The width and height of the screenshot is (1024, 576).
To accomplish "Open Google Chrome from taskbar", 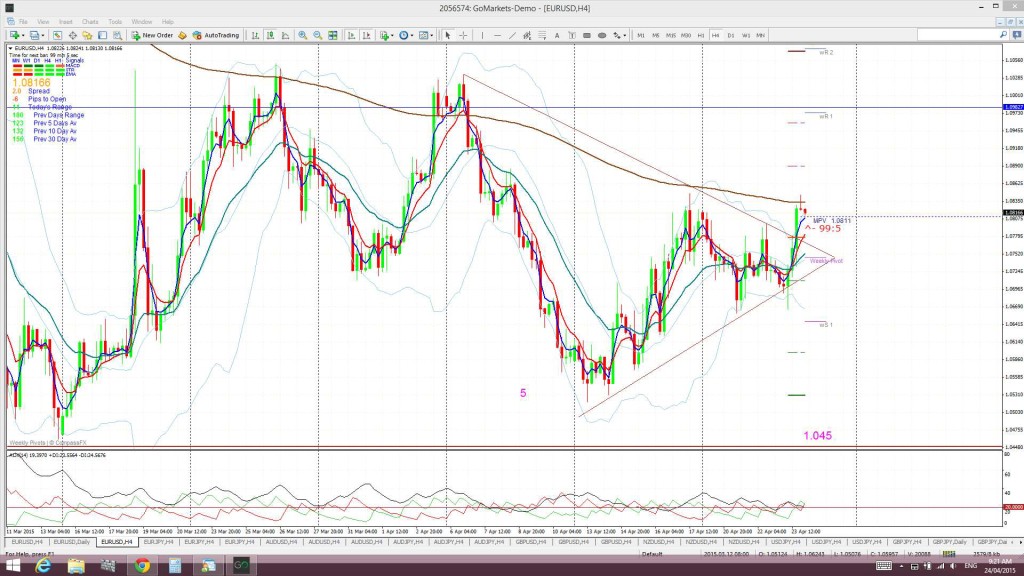I will point(142,566).
